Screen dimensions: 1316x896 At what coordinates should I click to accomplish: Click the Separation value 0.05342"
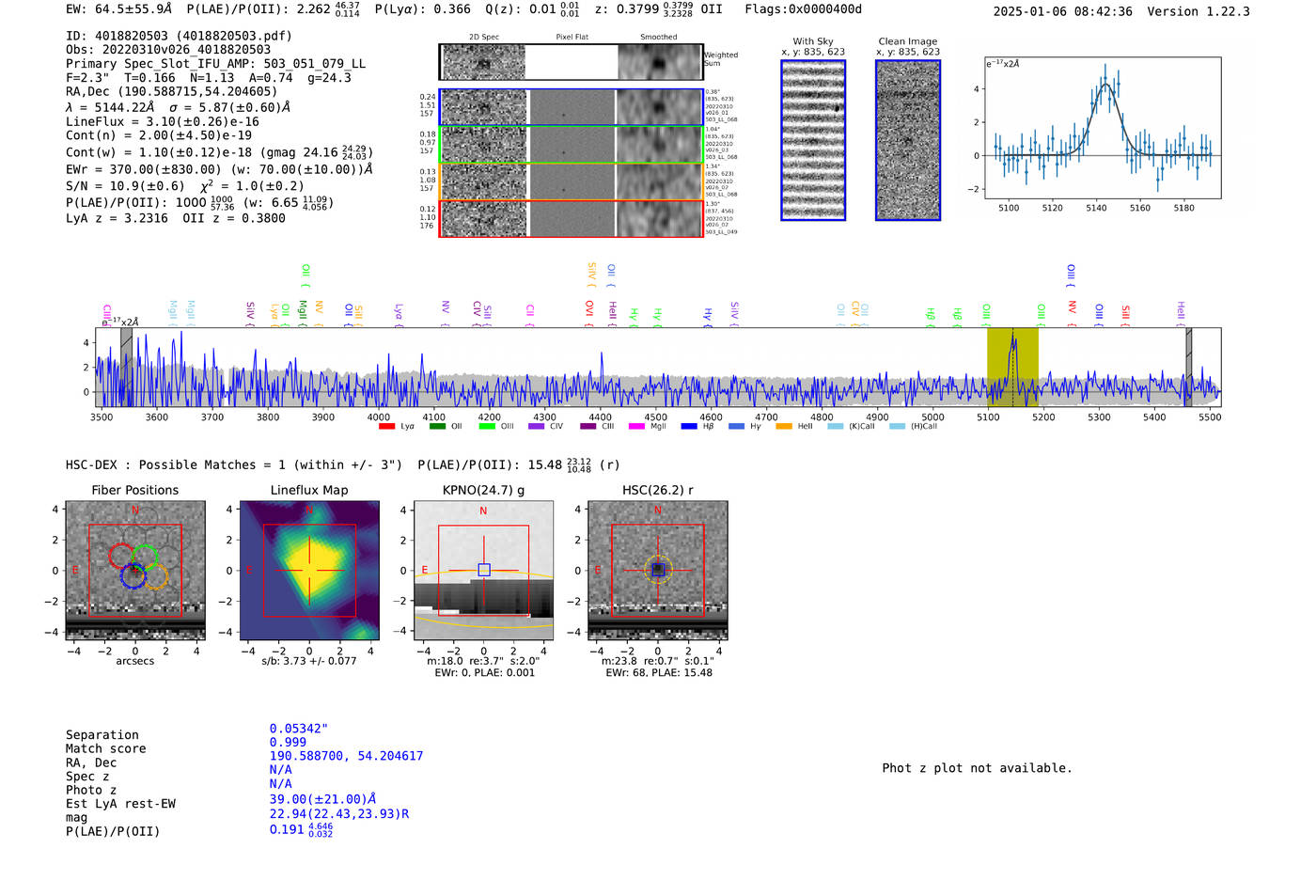click(x=299, y=729)
